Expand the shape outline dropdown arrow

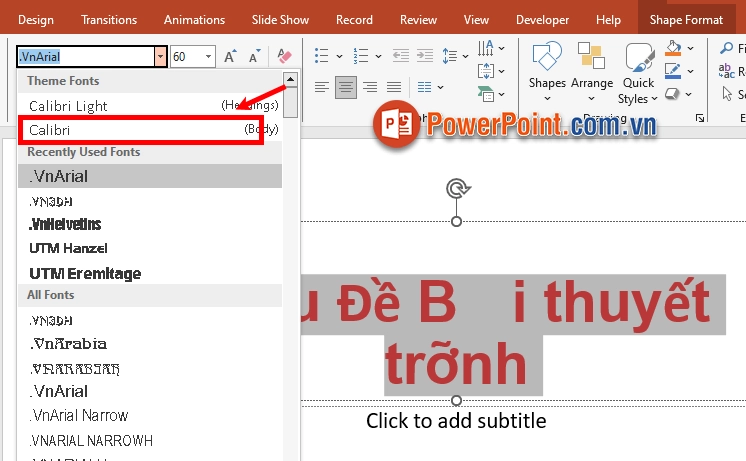click(x=690, y=71)
